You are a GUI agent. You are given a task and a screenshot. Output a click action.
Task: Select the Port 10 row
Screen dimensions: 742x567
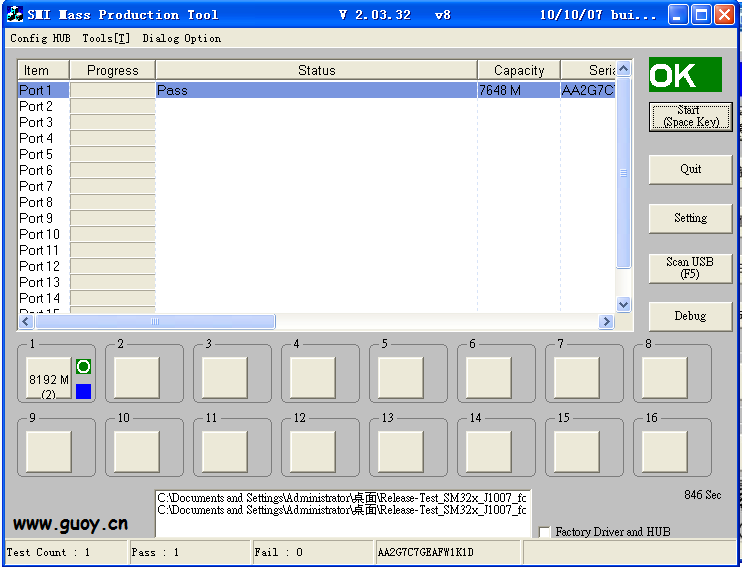pos(316,234)
